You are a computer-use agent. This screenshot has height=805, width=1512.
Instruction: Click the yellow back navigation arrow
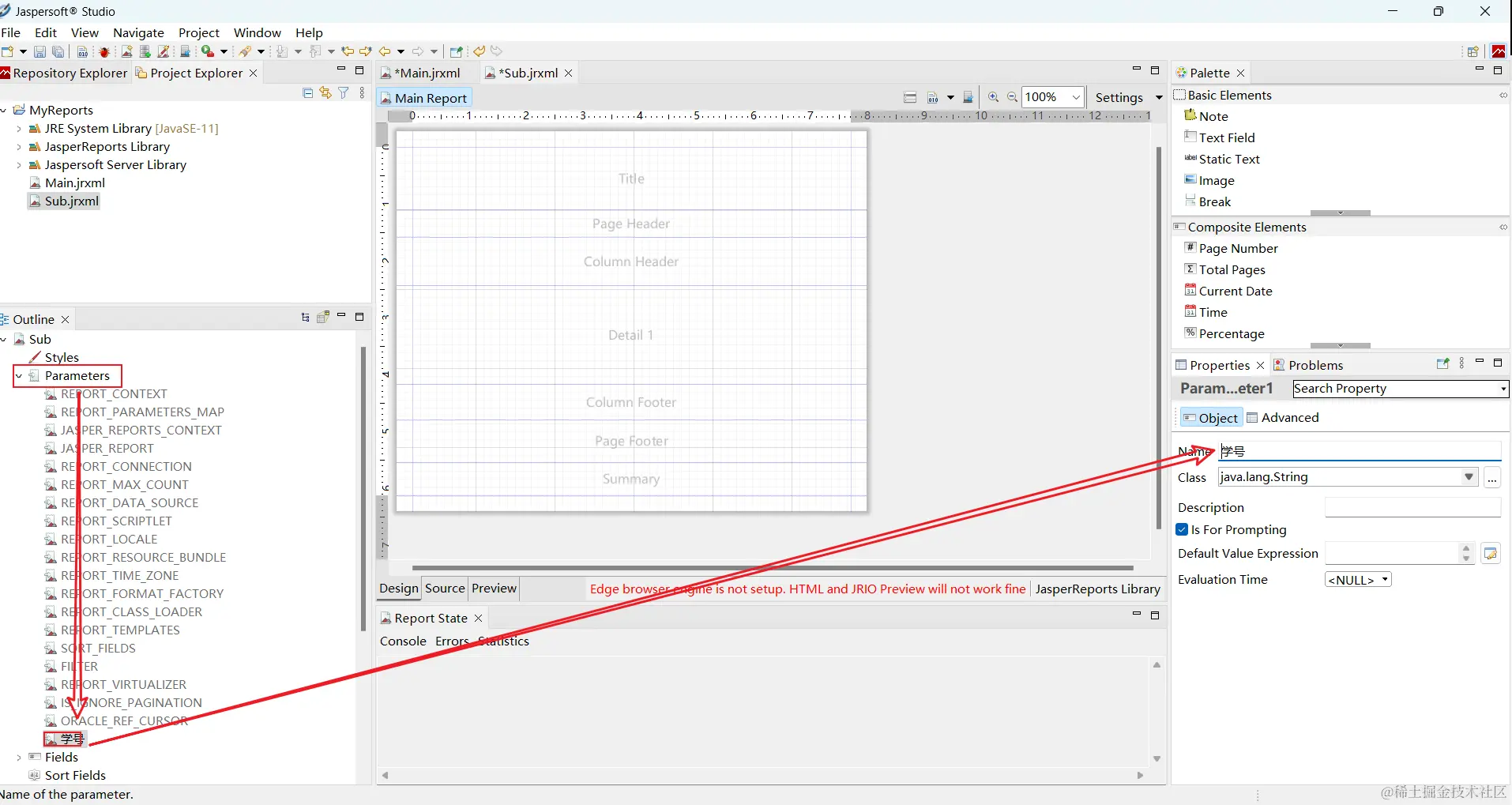pos(385,51)
